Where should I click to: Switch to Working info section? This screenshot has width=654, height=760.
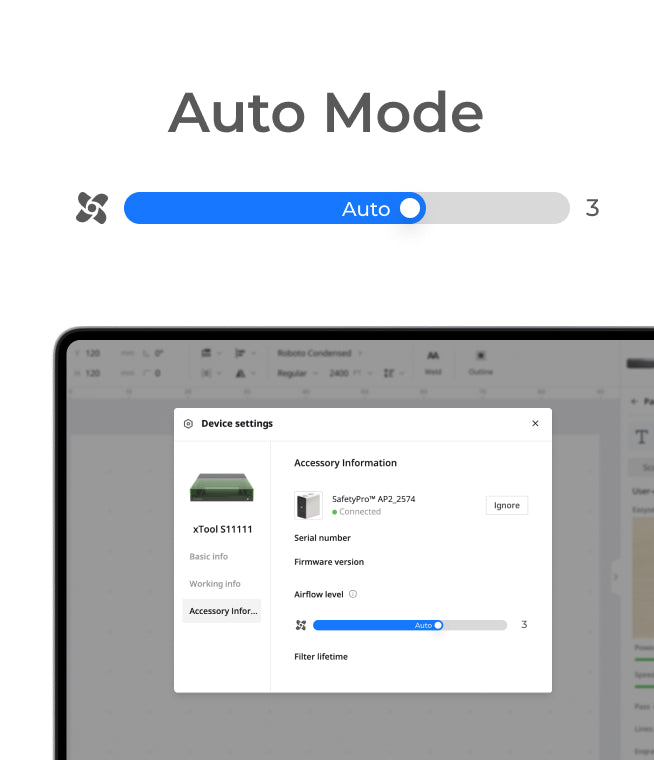[215, 584]
